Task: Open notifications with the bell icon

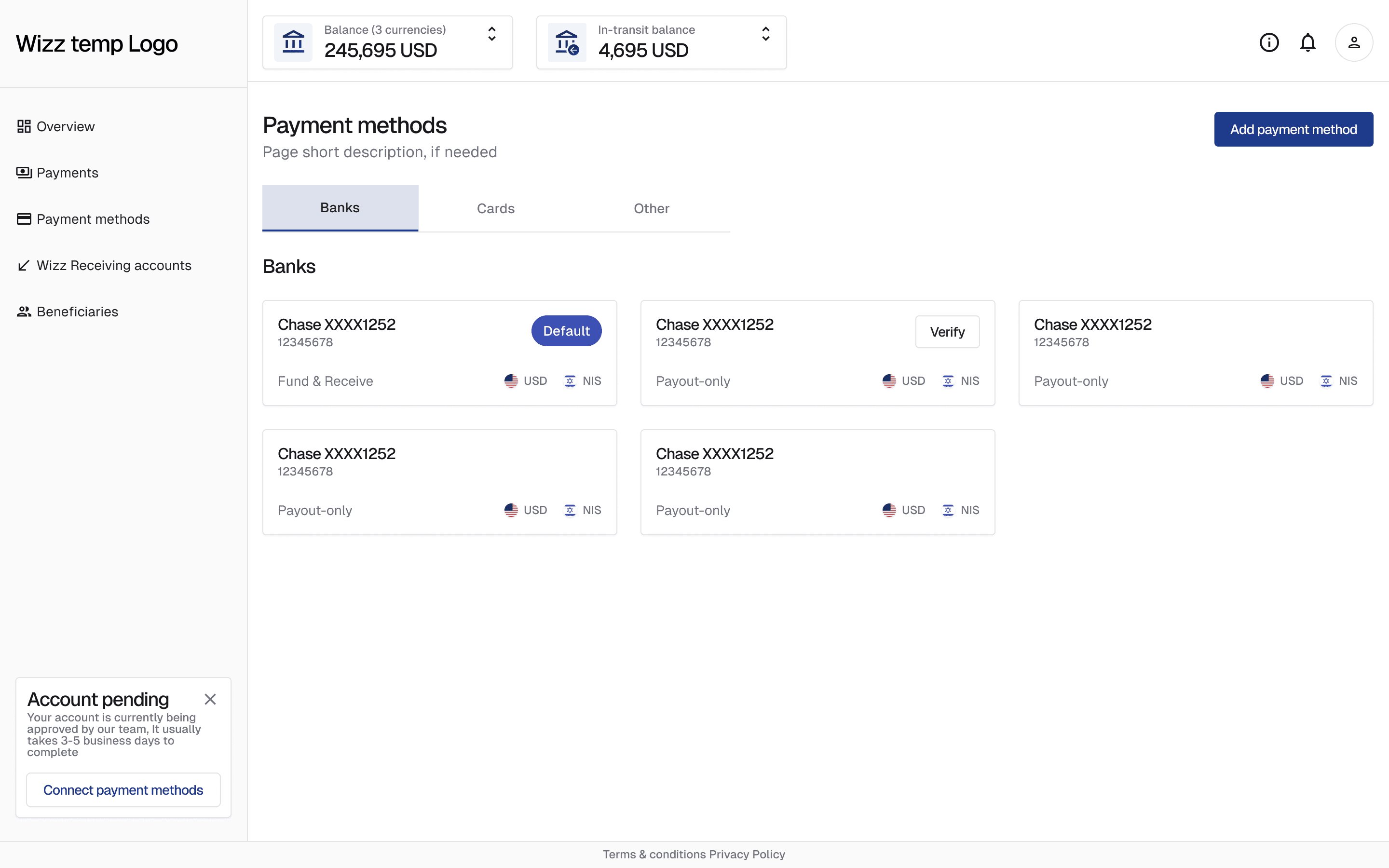Action: (x=1307, y=42)
